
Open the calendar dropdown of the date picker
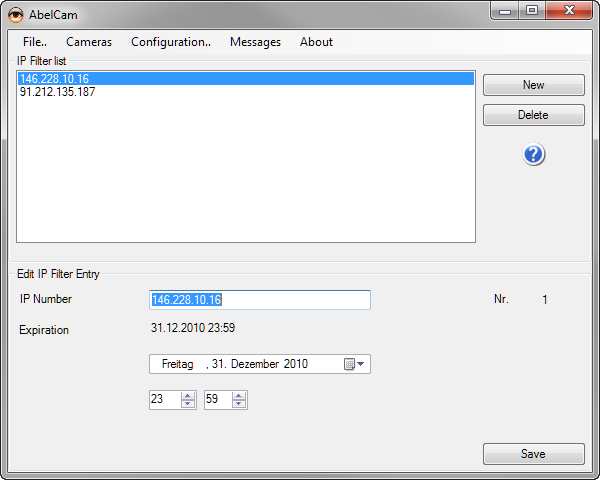coord(355,364)
